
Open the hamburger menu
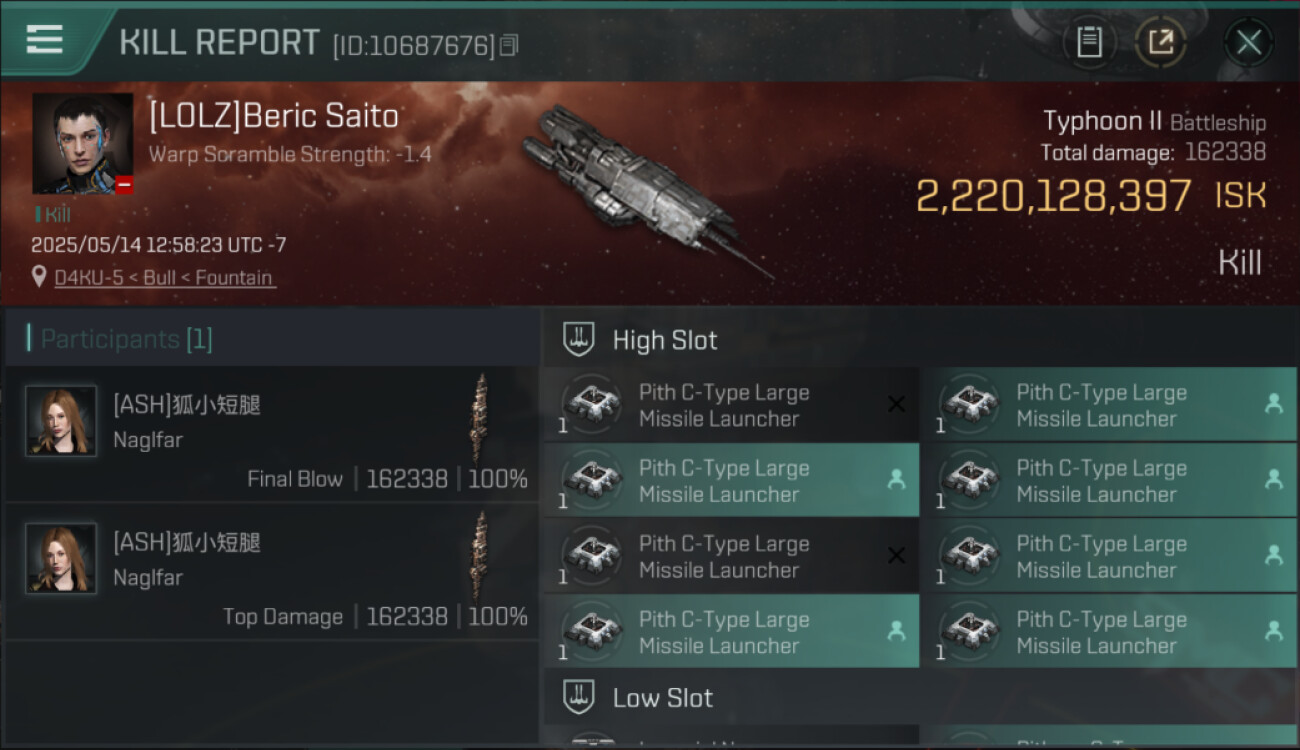45,40
